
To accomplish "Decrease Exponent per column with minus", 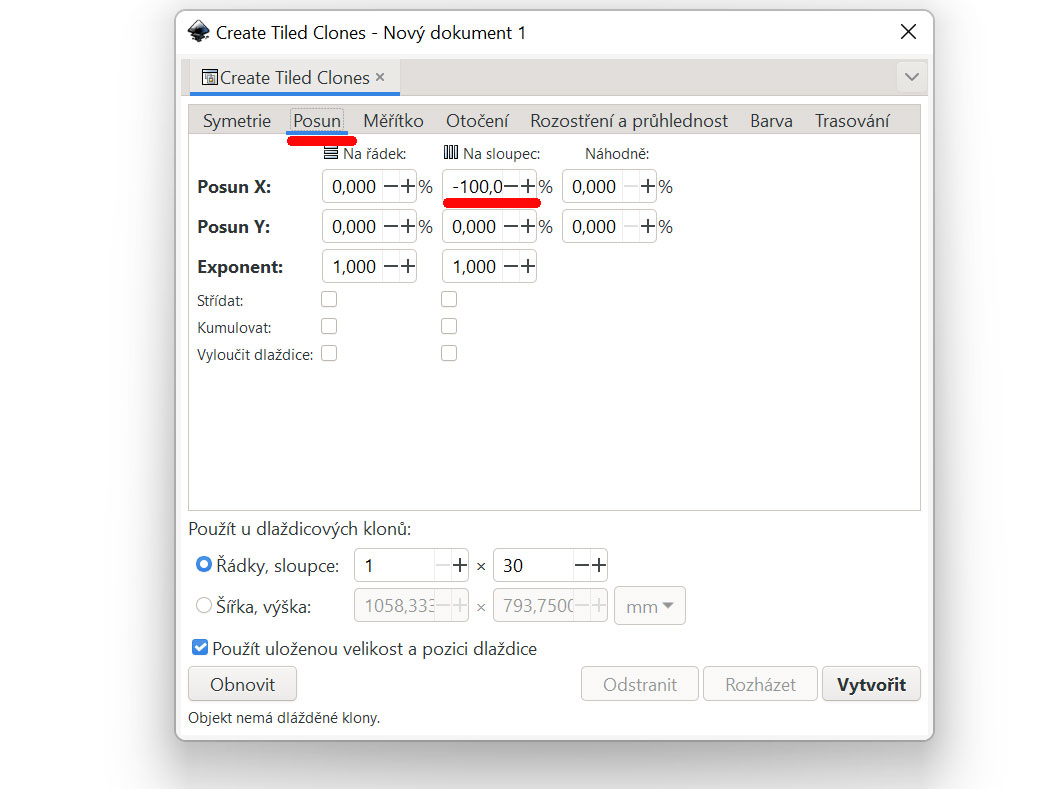I will (x=511, y=267).
